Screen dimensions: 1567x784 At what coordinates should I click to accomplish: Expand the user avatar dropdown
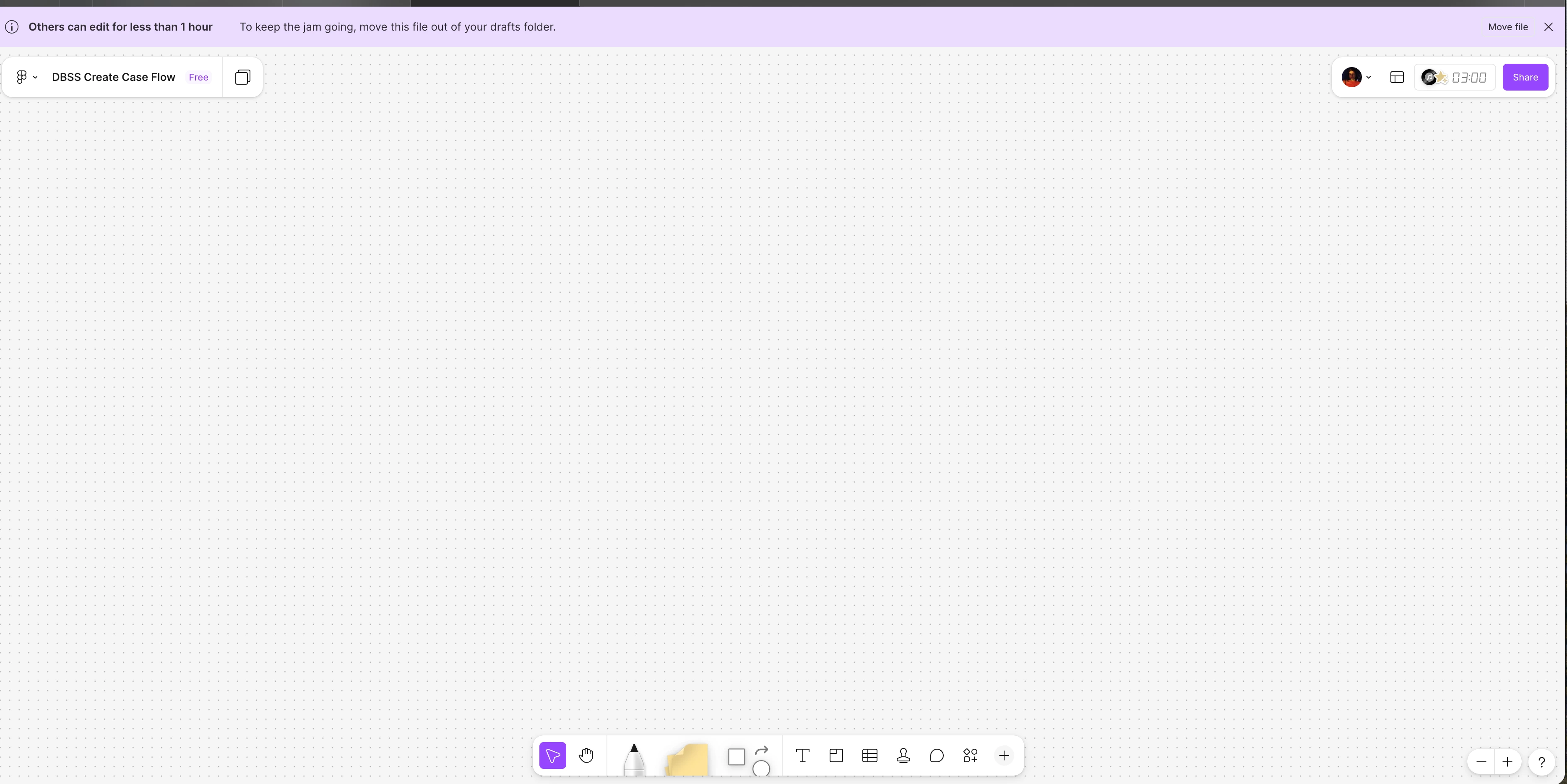(1356, 77)
